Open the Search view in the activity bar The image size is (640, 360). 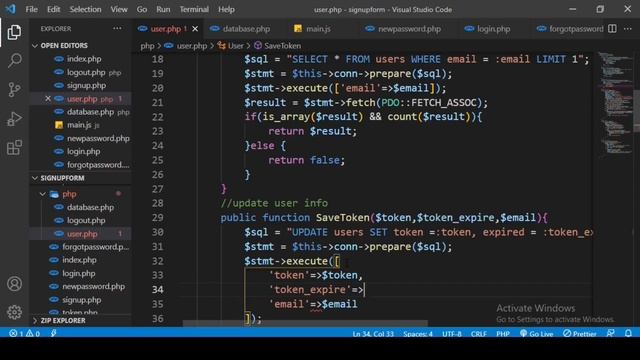[14, 60]
